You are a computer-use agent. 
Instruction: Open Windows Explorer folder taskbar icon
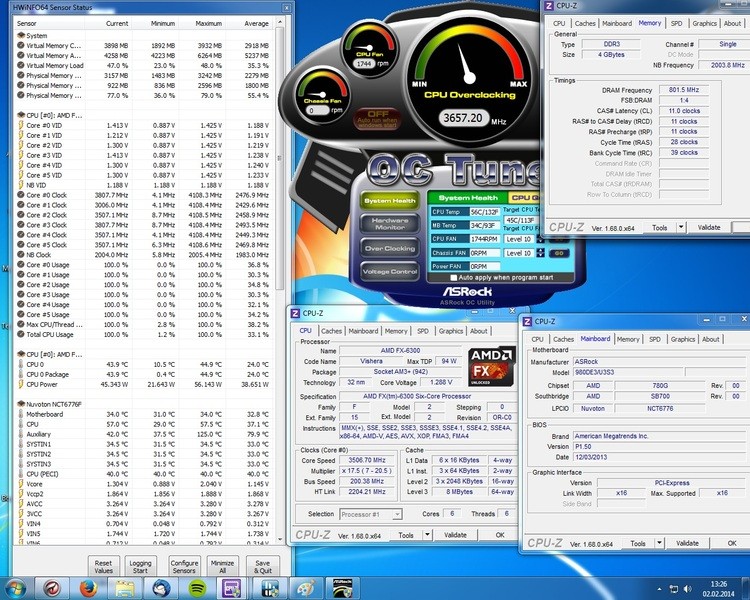(x=124, y=589)
